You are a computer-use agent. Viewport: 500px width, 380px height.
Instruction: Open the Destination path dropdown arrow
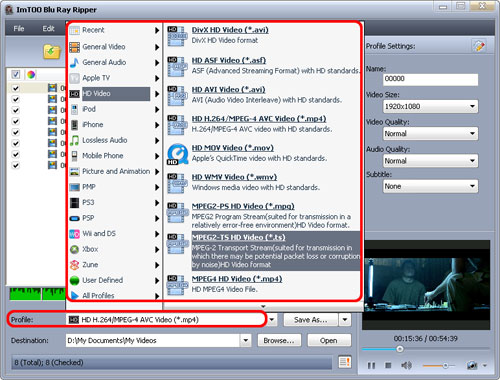click(246, 340)
